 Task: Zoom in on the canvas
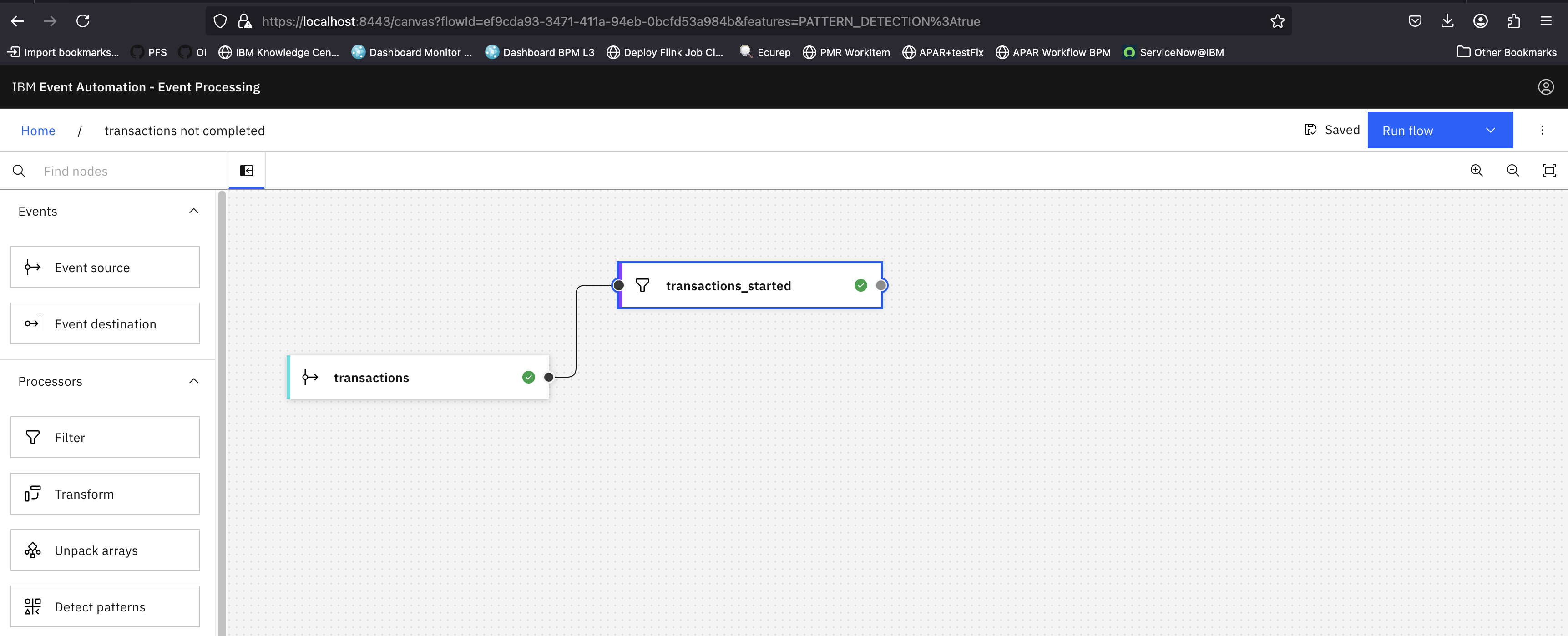[1476, 171]
